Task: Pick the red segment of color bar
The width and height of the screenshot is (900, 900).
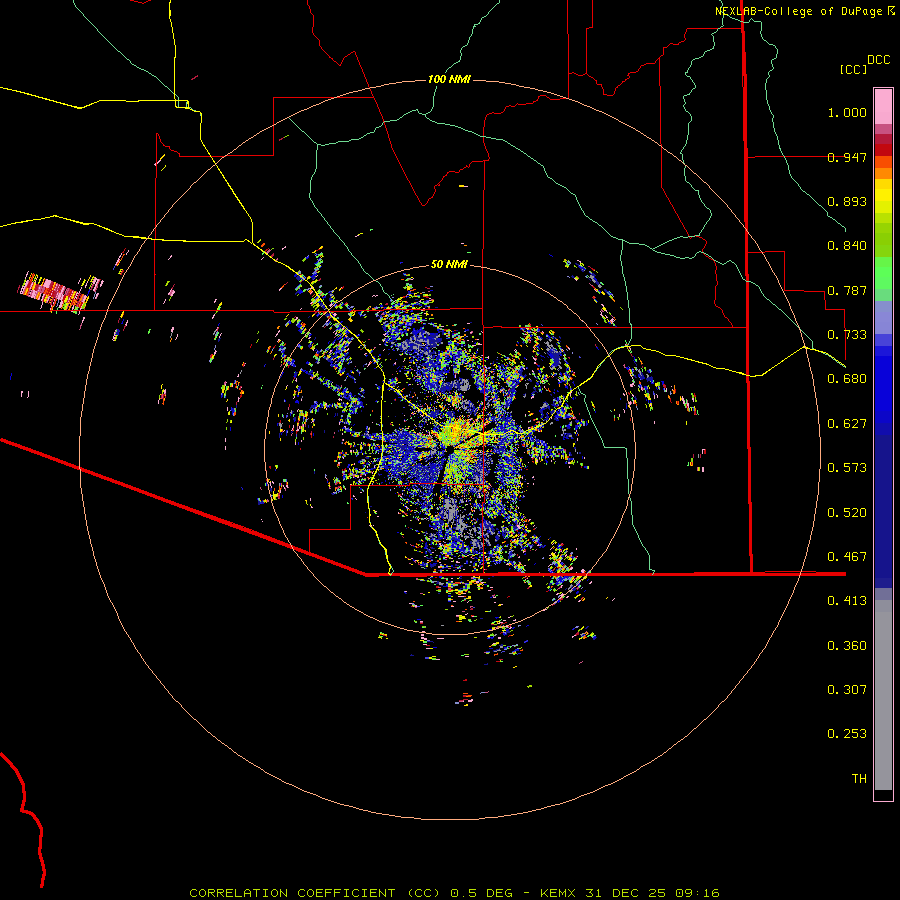Action: [x=883, y=150]
